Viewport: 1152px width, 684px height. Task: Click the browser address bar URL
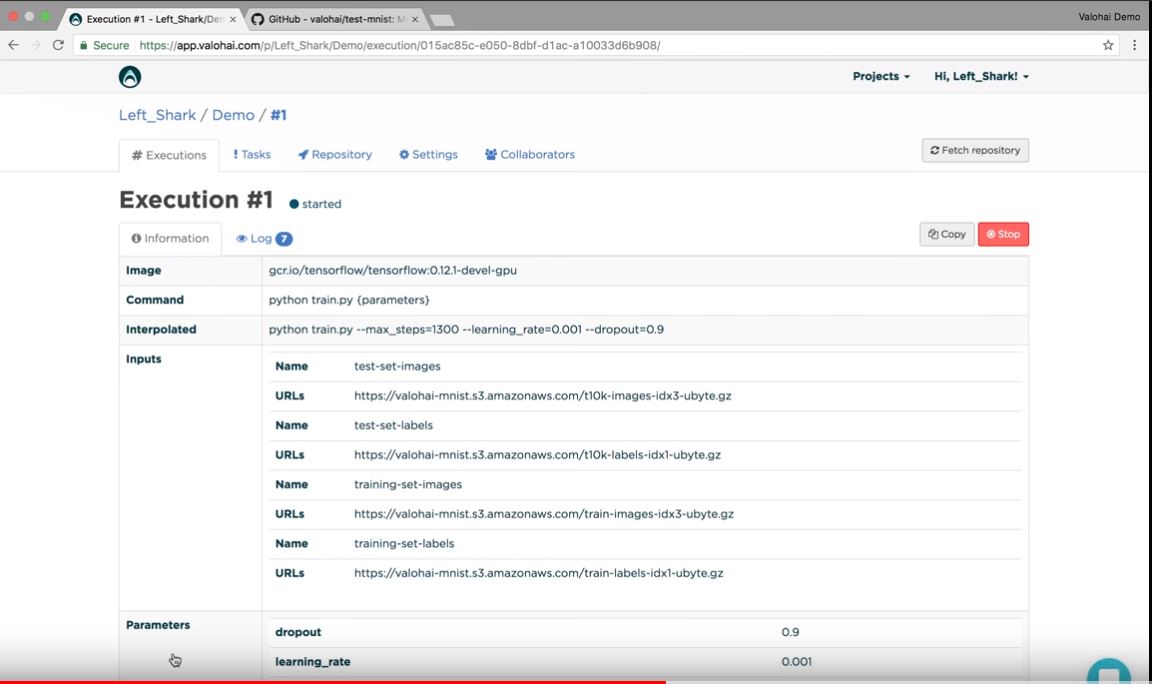pyautogui.click(x=400, y=46)
